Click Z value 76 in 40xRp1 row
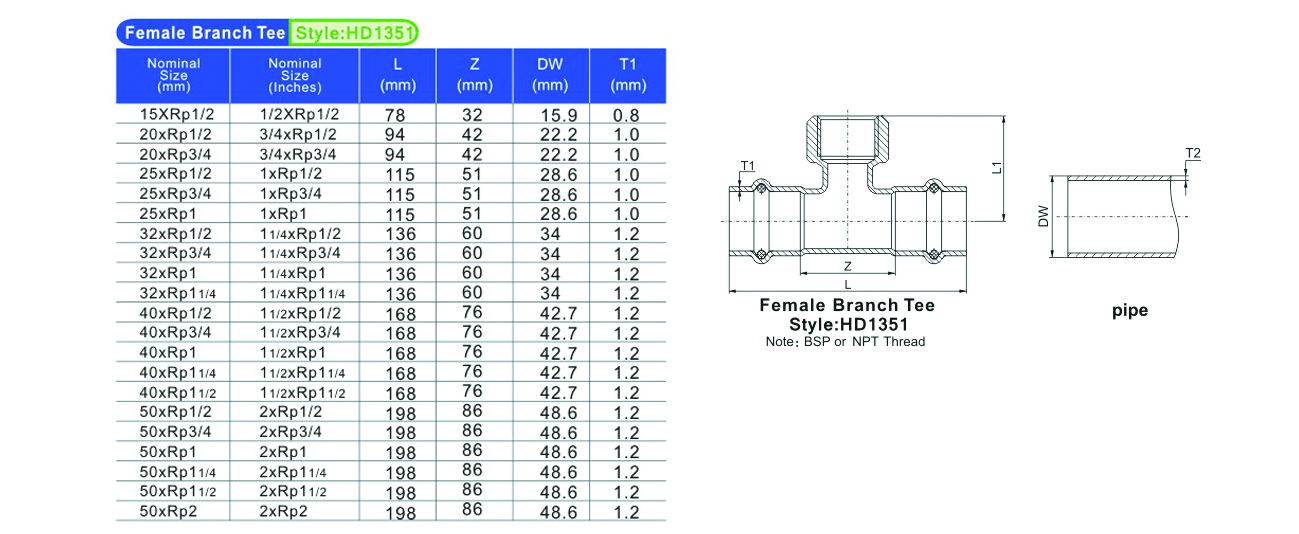 pos(472,351)
